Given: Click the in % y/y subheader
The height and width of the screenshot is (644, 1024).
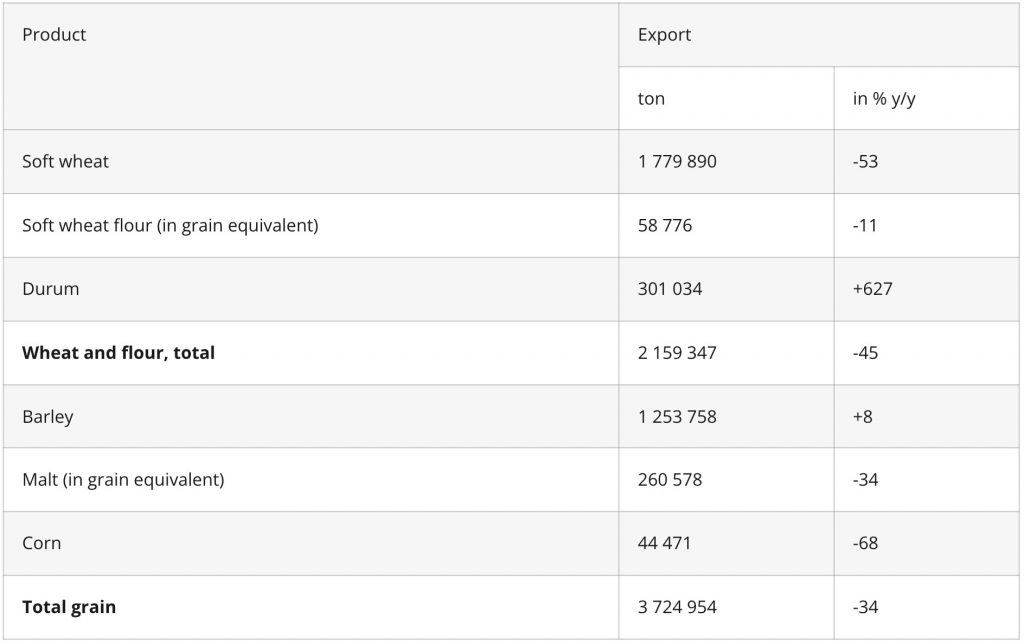Looking at the screenshot, I should click(884, 99).
